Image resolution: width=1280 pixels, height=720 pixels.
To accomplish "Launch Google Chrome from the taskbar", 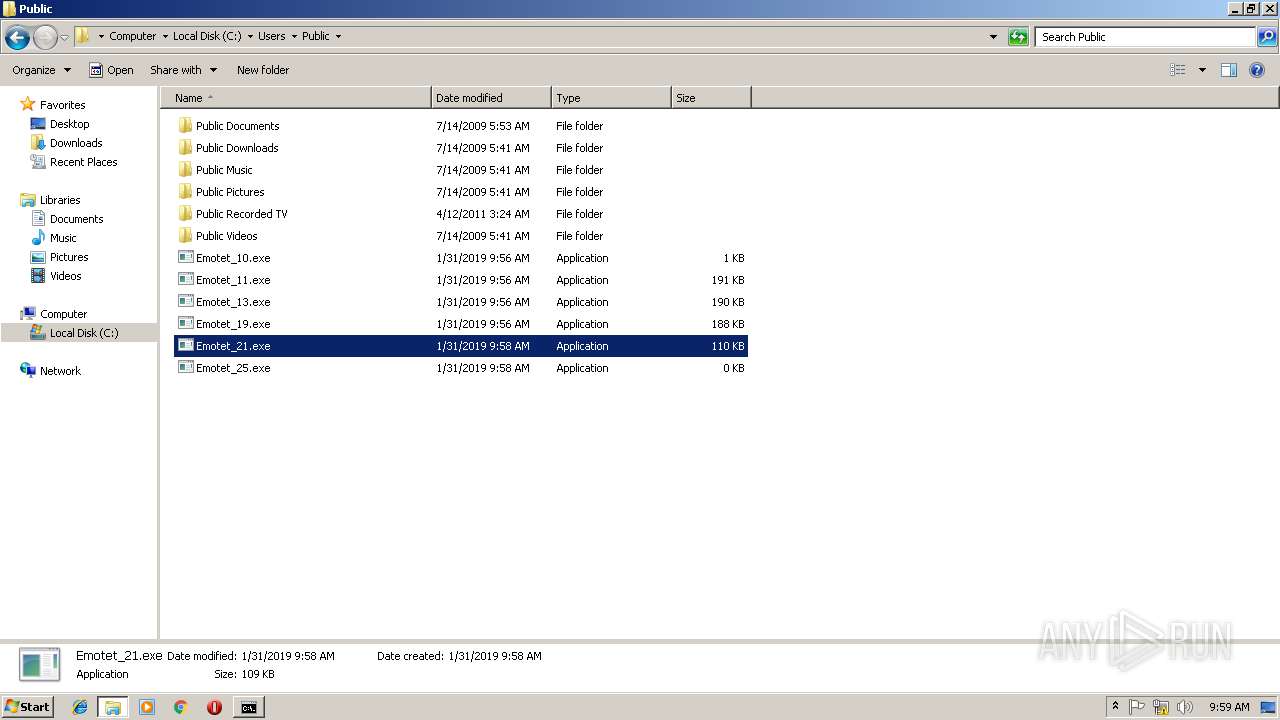I will [181, 707].
